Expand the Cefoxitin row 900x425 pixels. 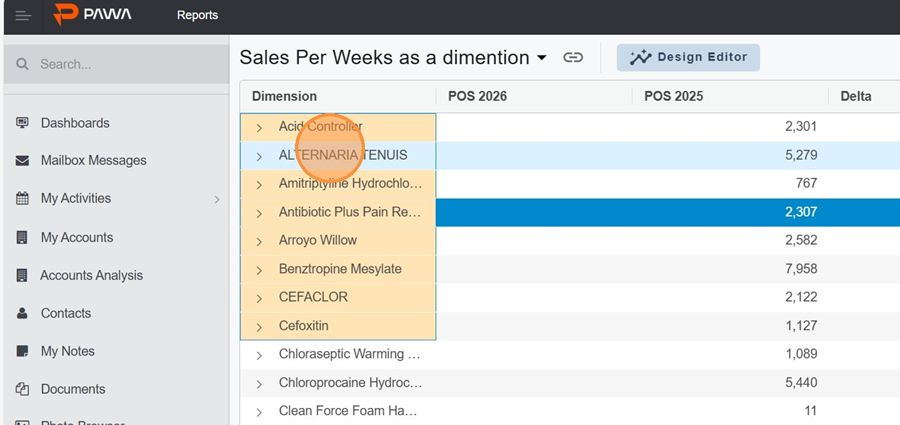pyautogui.click(x=259, y=327)
